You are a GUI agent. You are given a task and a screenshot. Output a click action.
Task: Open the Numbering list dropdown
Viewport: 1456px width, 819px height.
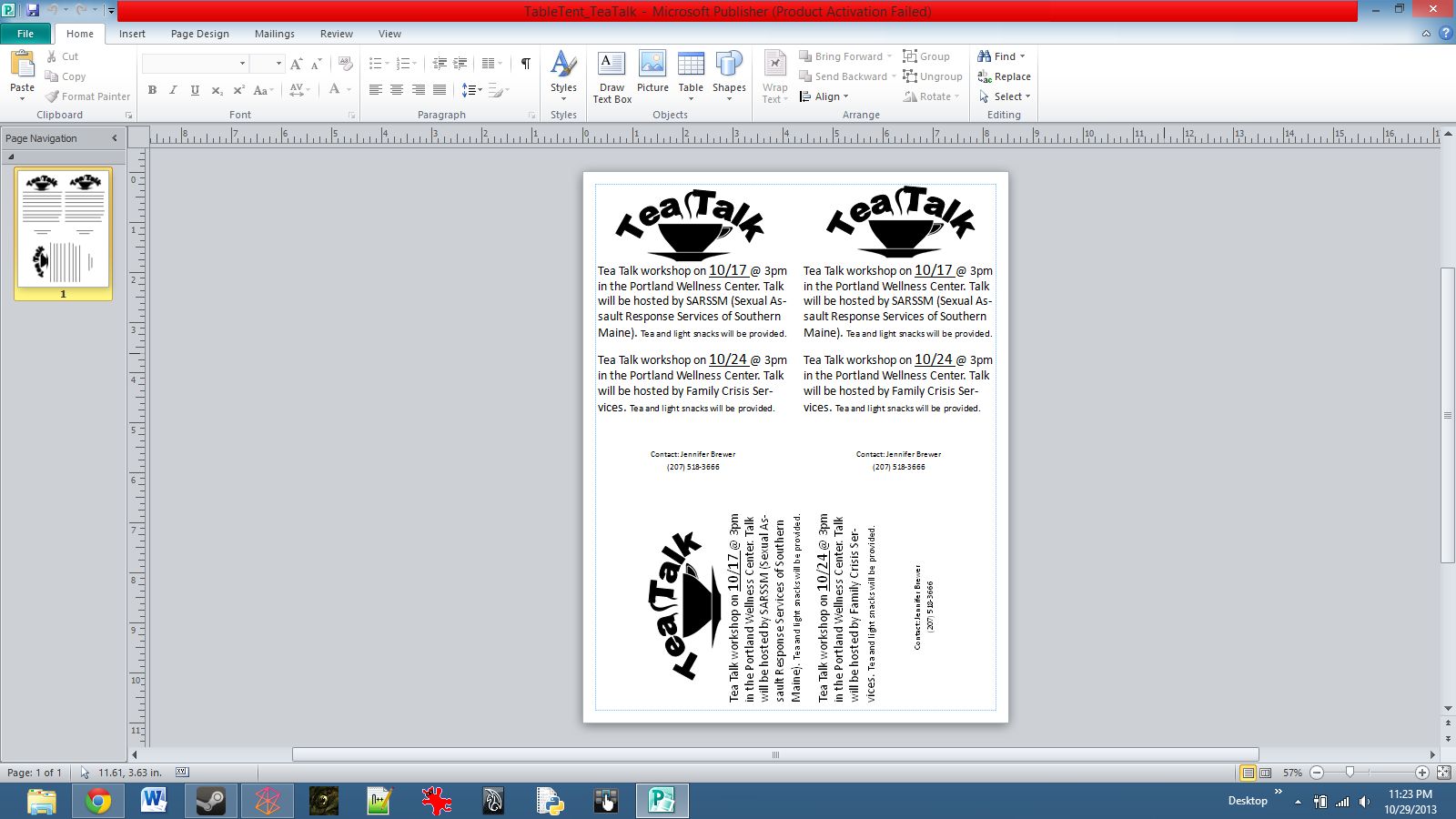(x=406, y=64)
